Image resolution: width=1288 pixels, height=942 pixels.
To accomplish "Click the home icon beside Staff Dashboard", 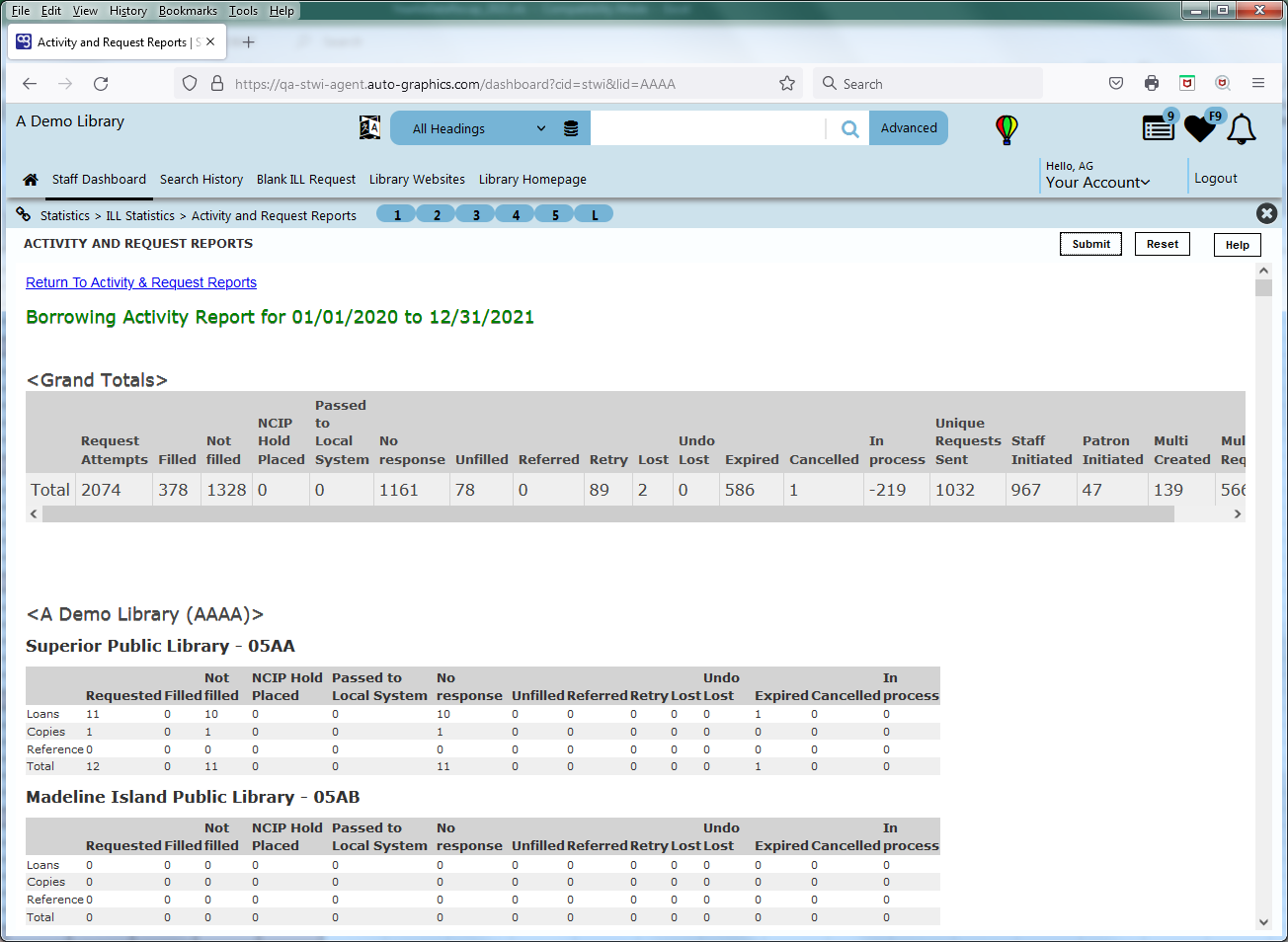I will (x=31, y=180).
